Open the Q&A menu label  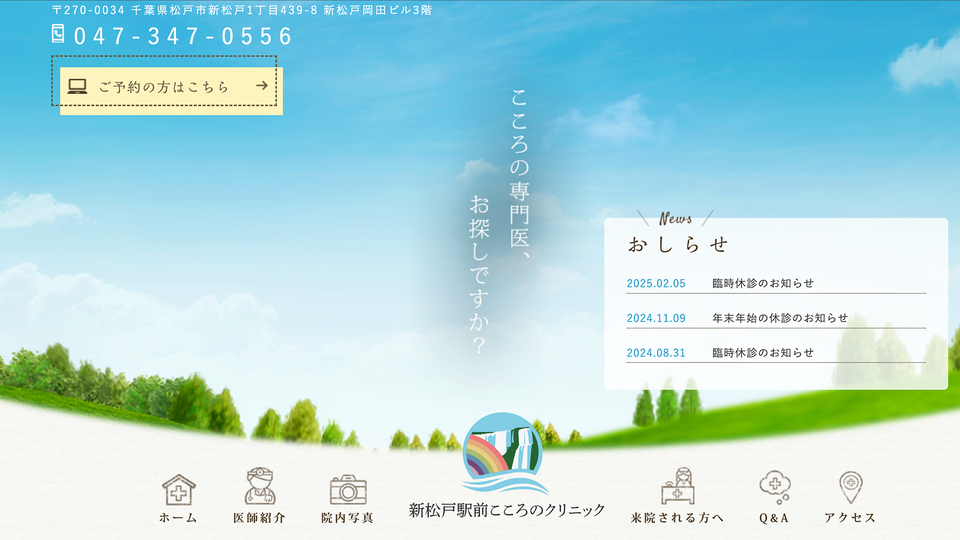coord(774,518)
